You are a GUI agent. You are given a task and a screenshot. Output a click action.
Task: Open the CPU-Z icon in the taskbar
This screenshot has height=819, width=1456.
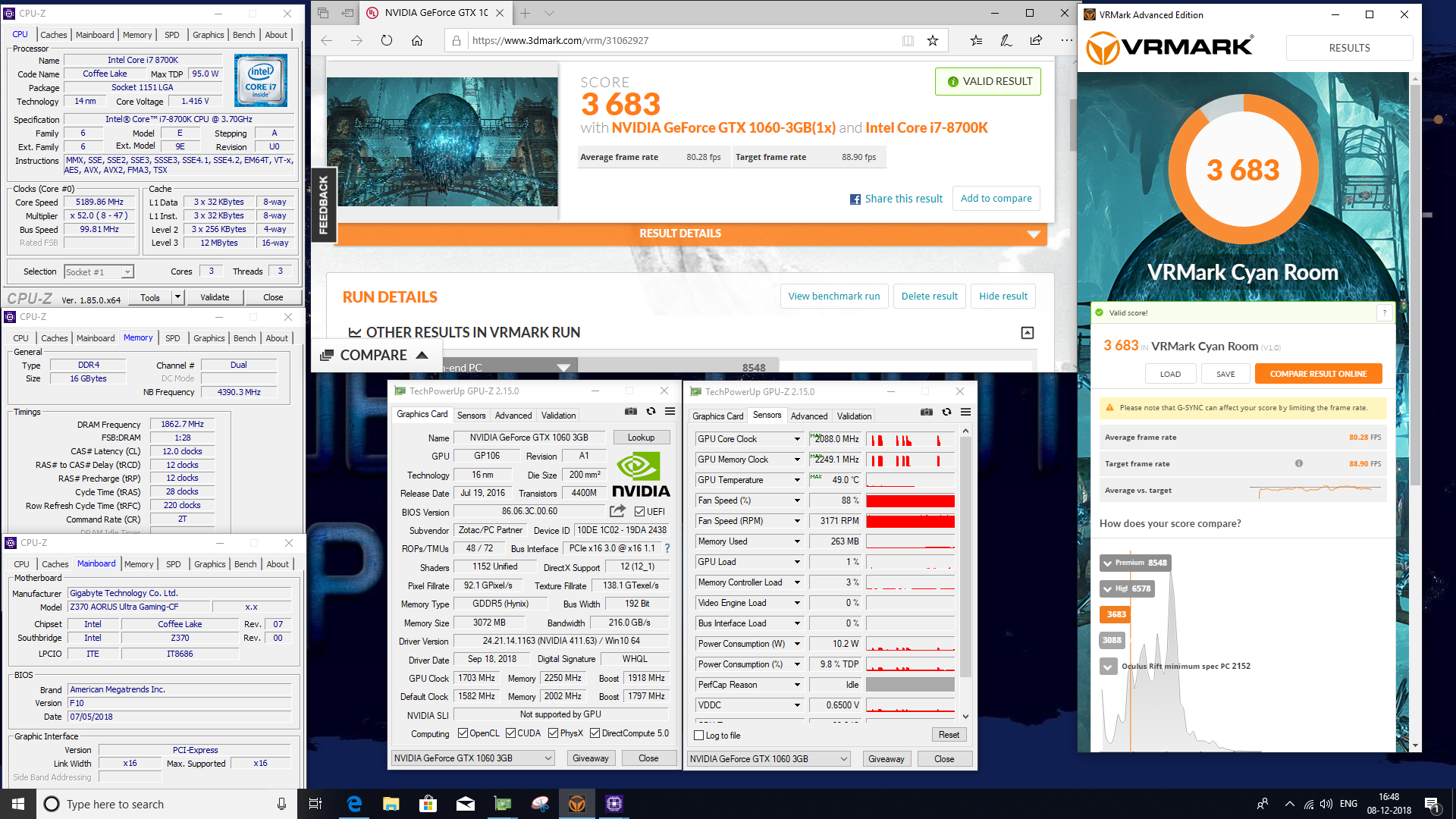coord(614,804)
